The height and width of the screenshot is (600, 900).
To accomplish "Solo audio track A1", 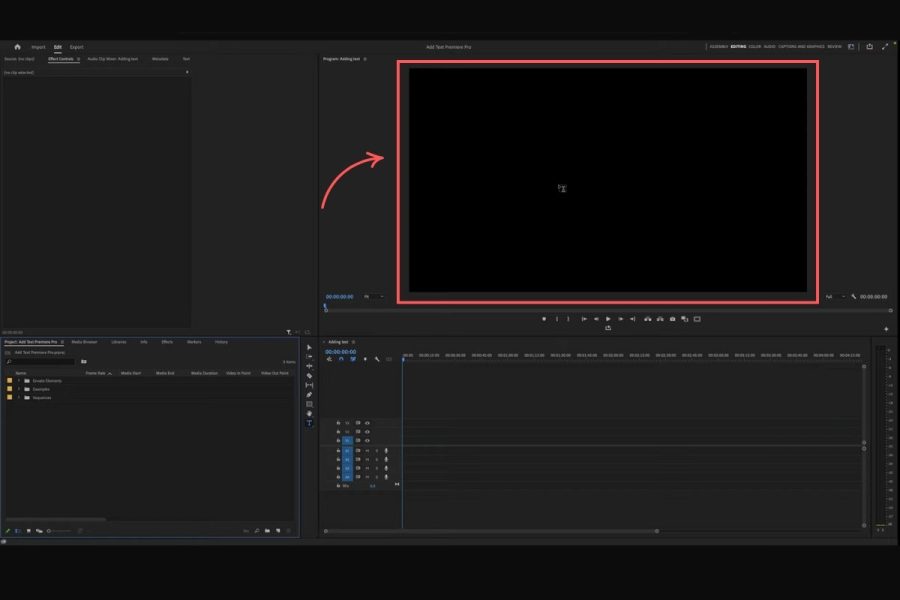I will [377, 451].
